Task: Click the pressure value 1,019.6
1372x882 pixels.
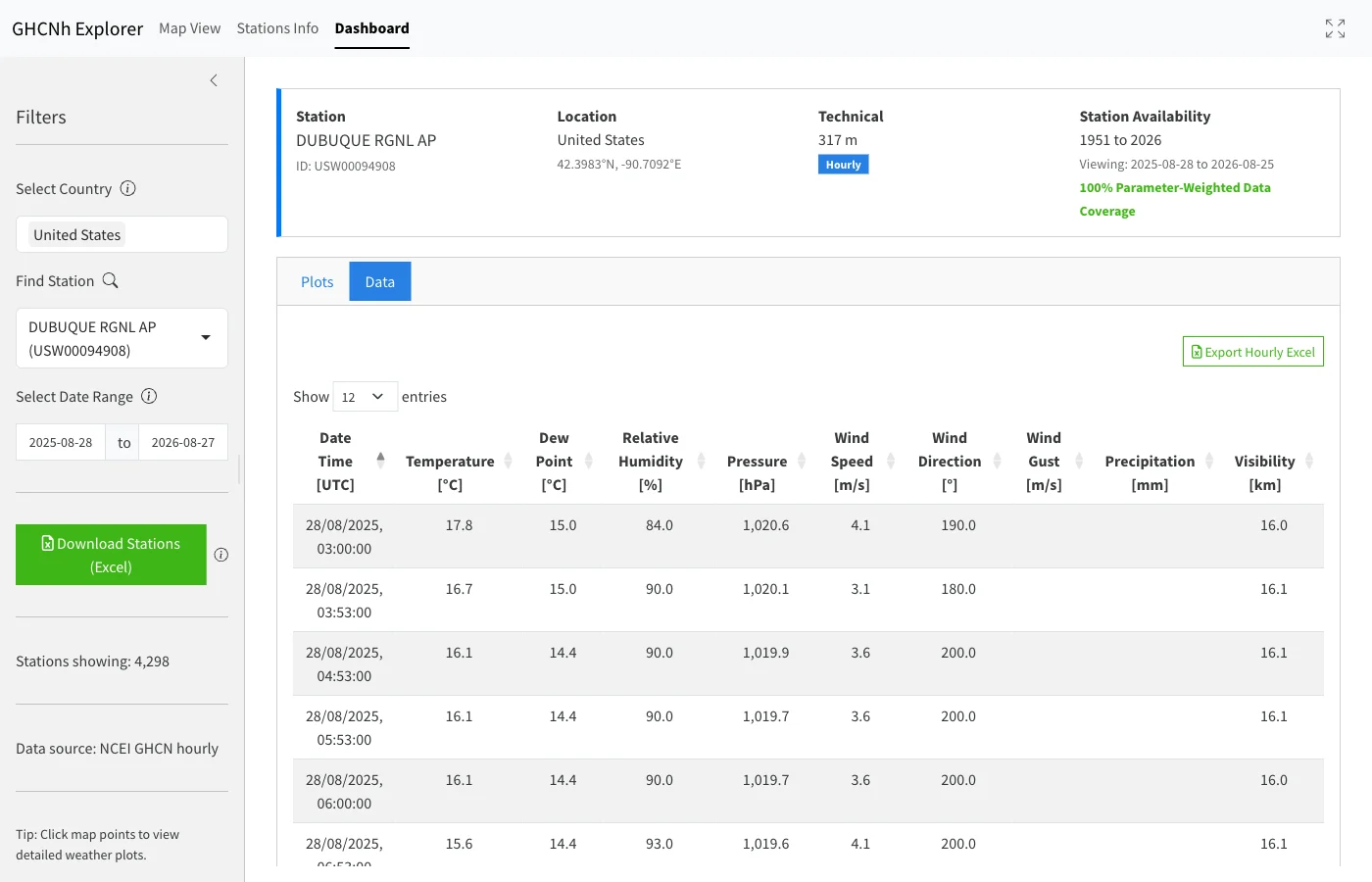Action: click(x=765, y=844)
